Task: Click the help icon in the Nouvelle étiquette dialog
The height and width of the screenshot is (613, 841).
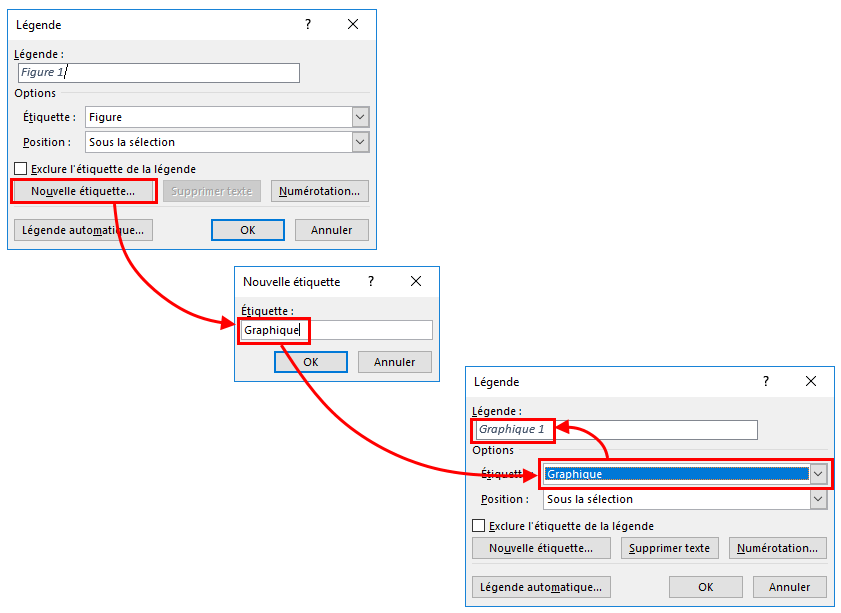Action: click(x=371, y=282)
